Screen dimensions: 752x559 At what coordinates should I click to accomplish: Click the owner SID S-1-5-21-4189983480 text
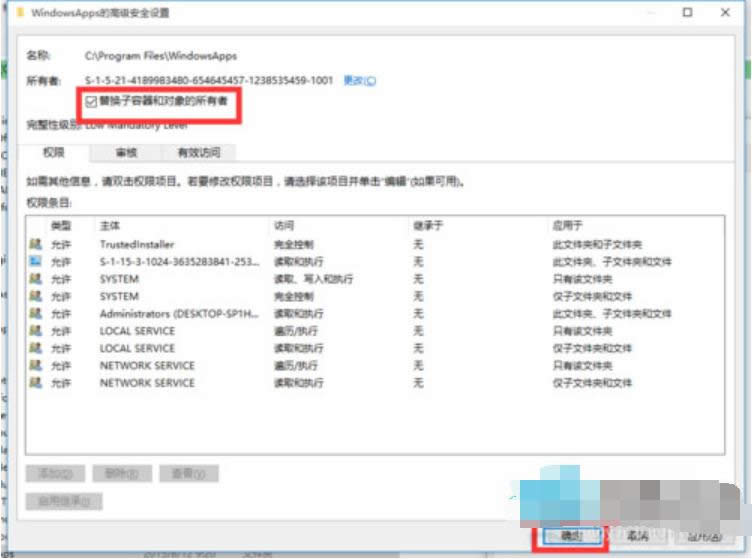pos(209,81)
